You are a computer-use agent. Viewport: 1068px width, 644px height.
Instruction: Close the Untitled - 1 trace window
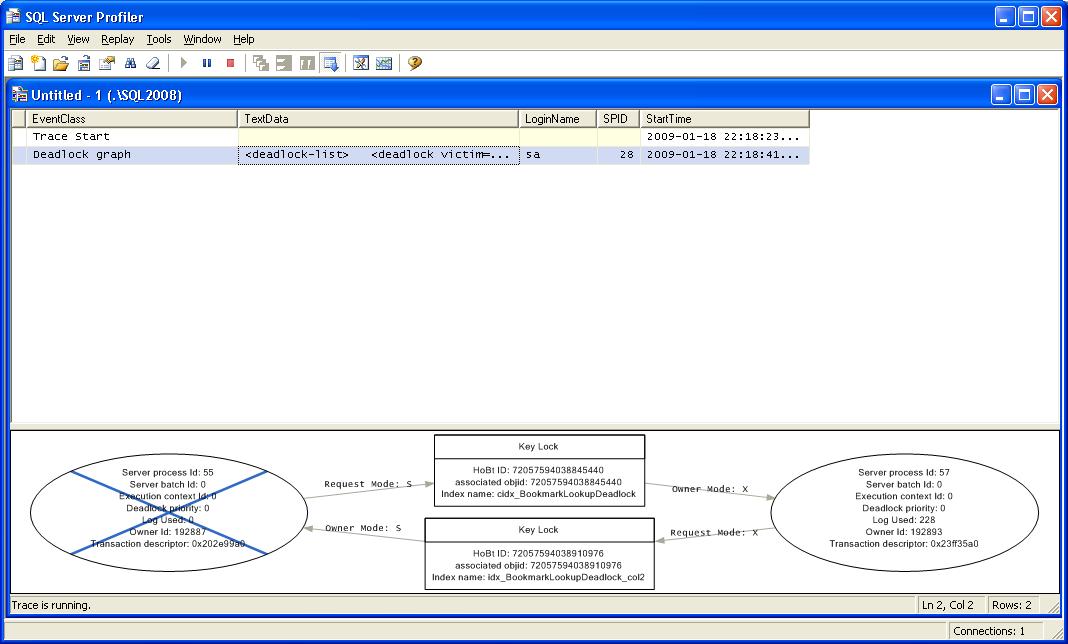(1048, 95)
